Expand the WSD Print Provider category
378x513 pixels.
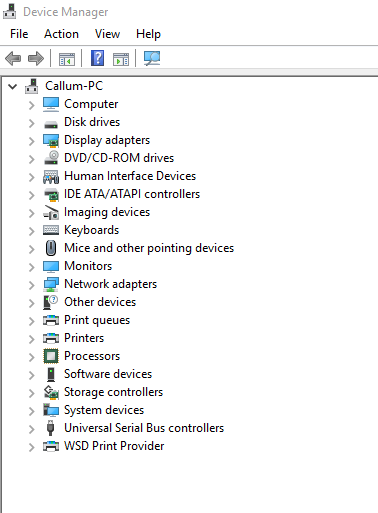click(31, 447)
